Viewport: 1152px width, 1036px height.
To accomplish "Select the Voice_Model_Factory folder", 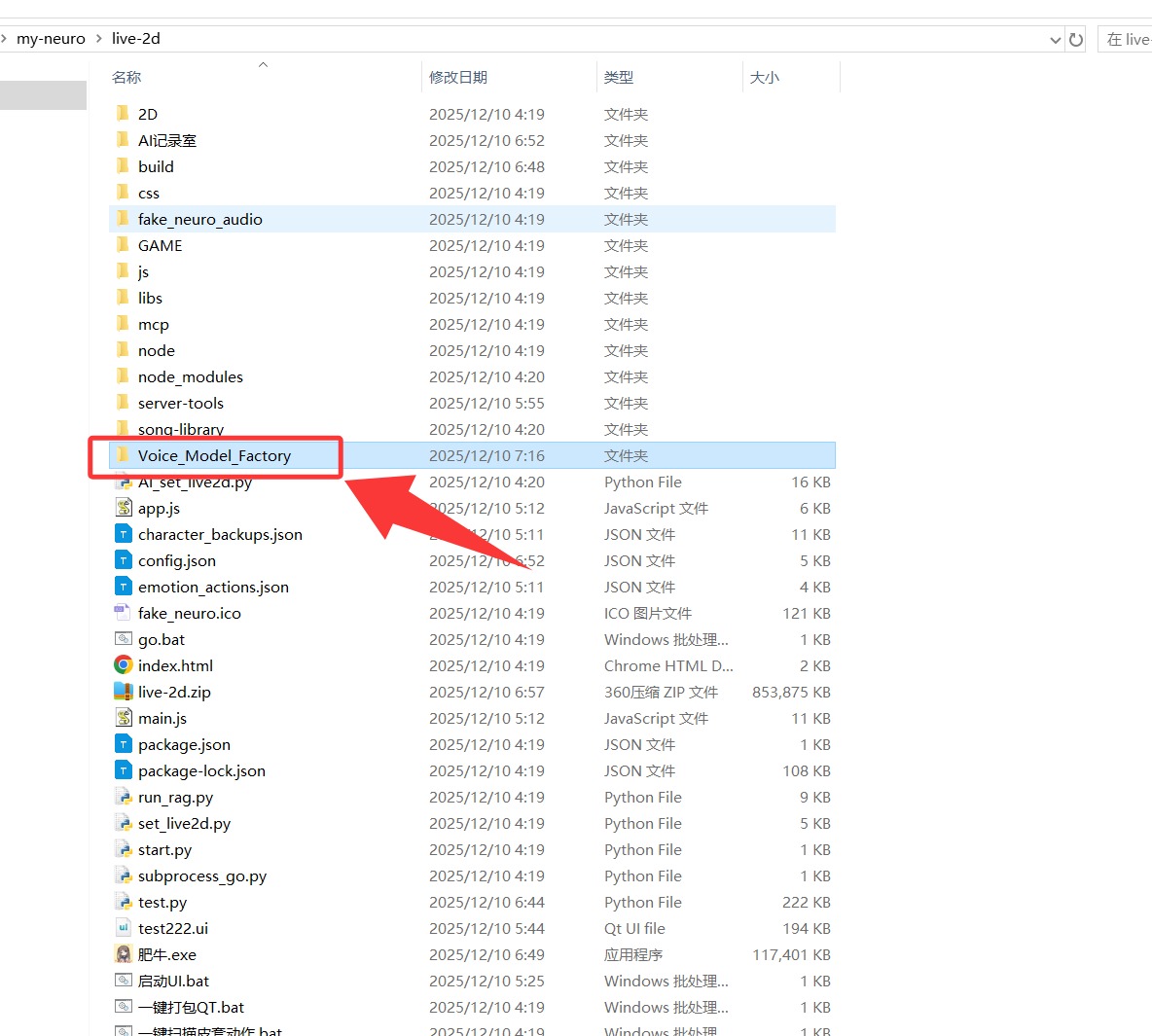I will 214,455.
